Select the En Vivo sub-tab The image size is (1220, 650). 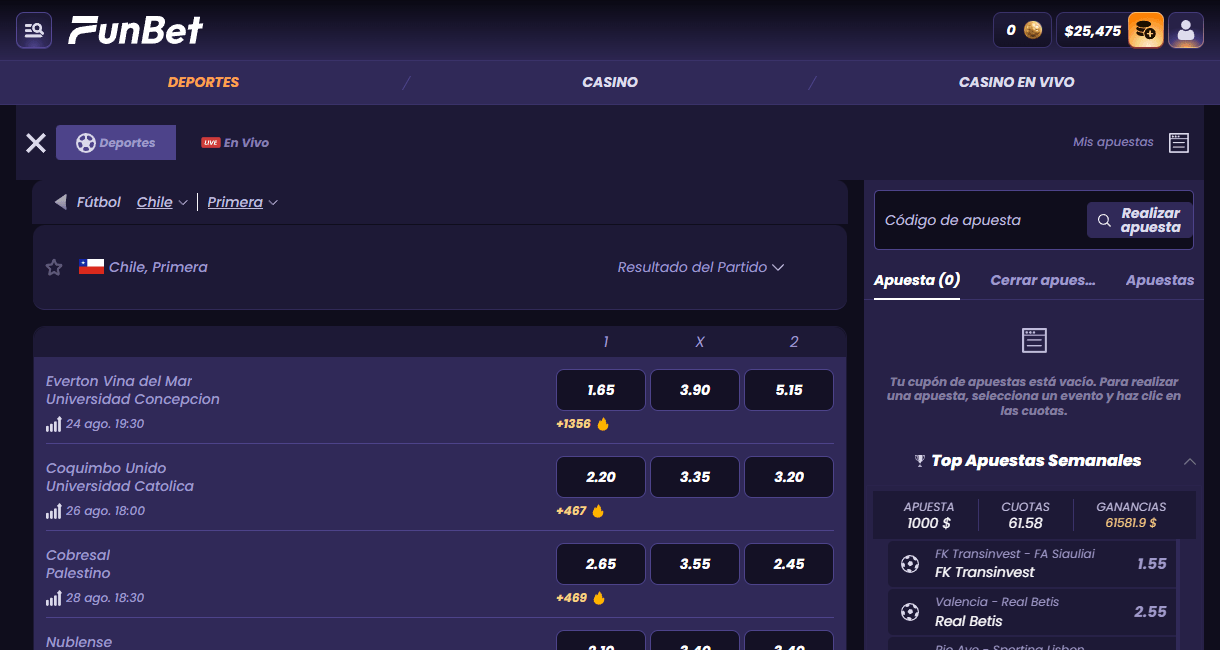point(235,143)
